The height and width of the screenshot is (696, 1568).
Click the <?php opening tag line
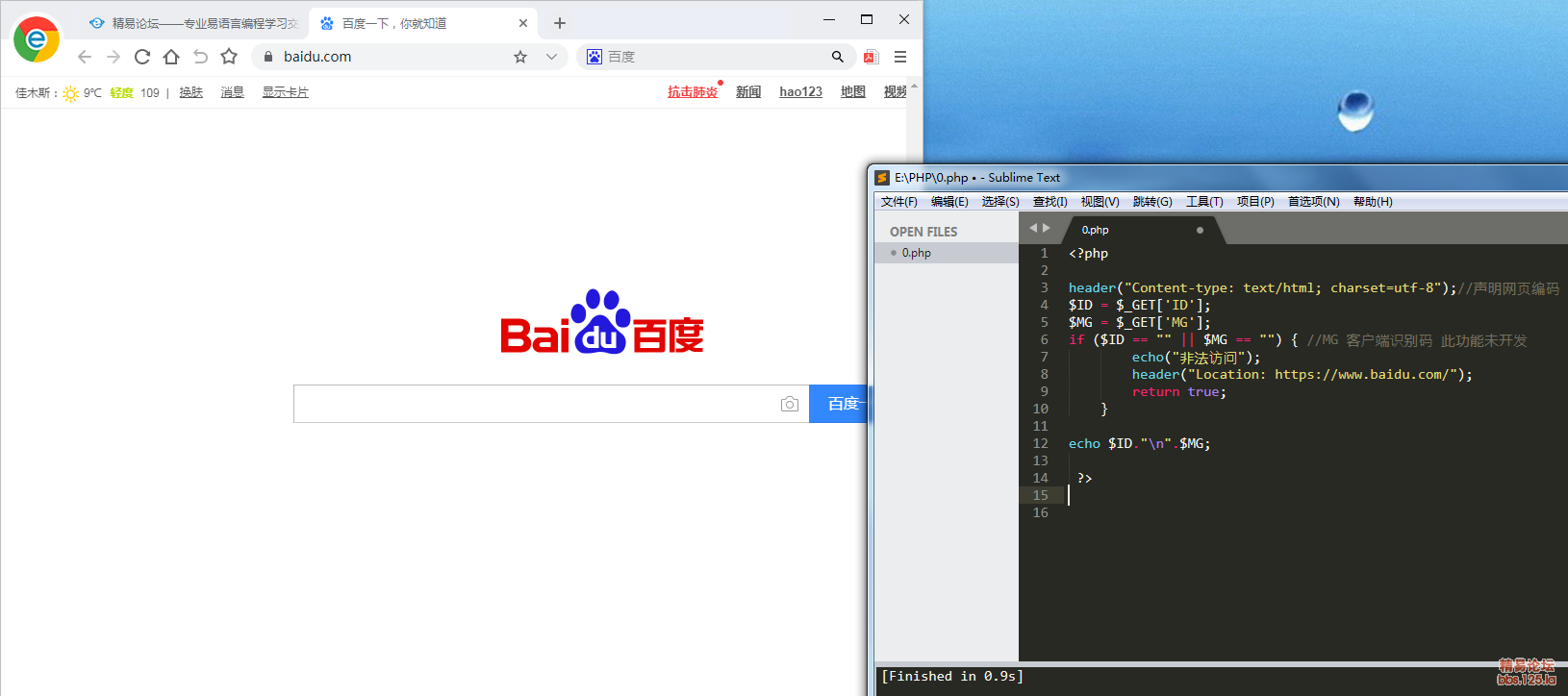pyautogui.click(x=1088, y=253)
